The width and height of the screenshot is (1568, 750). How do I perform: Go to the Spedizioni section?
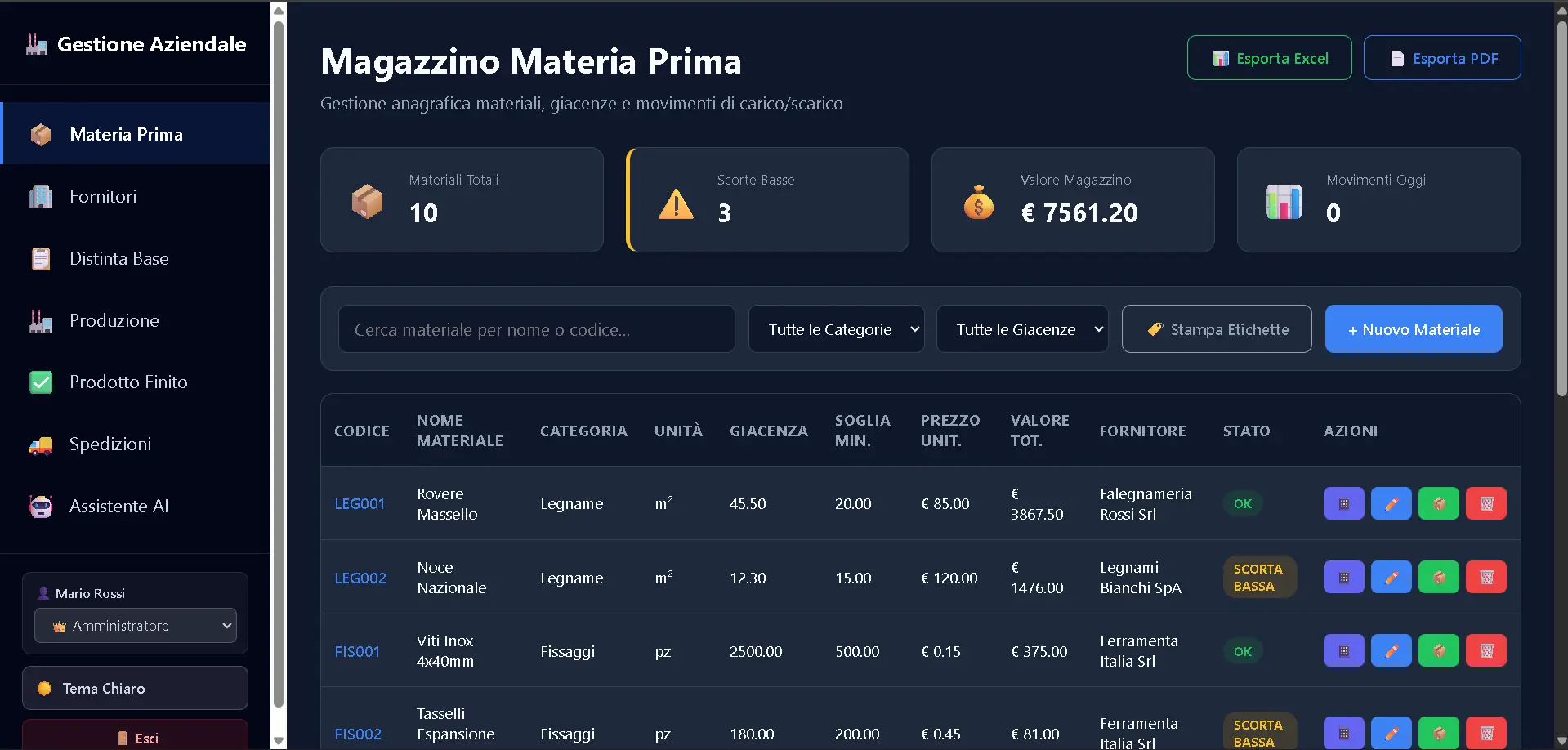136,444
